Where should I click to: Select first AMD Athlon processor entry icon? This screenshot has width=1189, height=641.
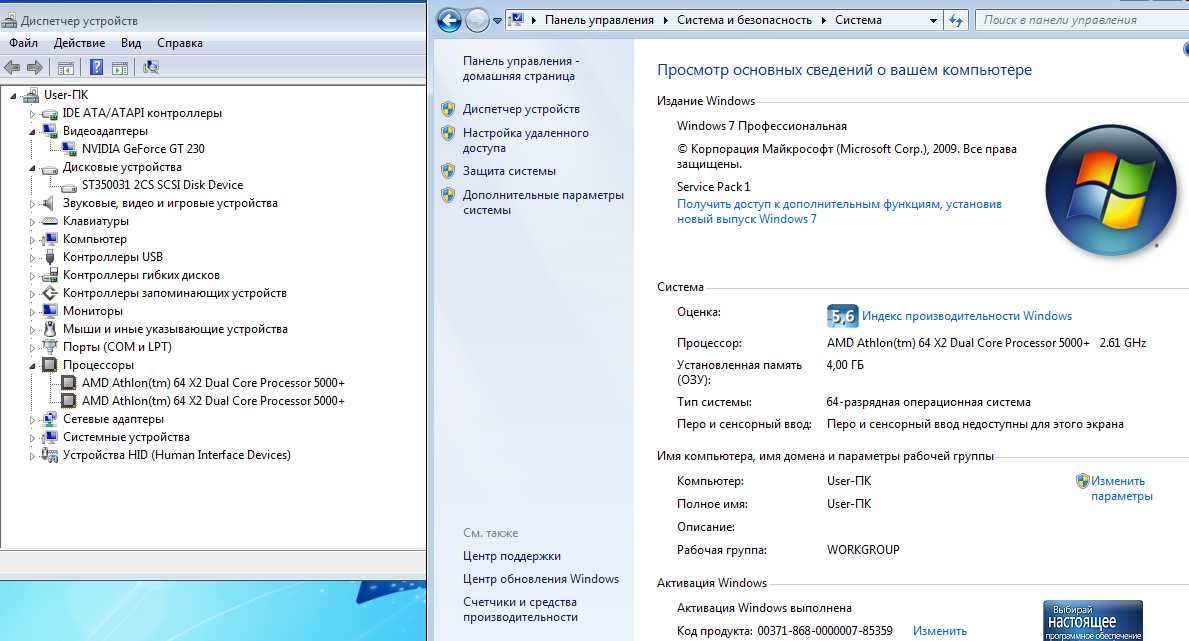click(69, 383)
